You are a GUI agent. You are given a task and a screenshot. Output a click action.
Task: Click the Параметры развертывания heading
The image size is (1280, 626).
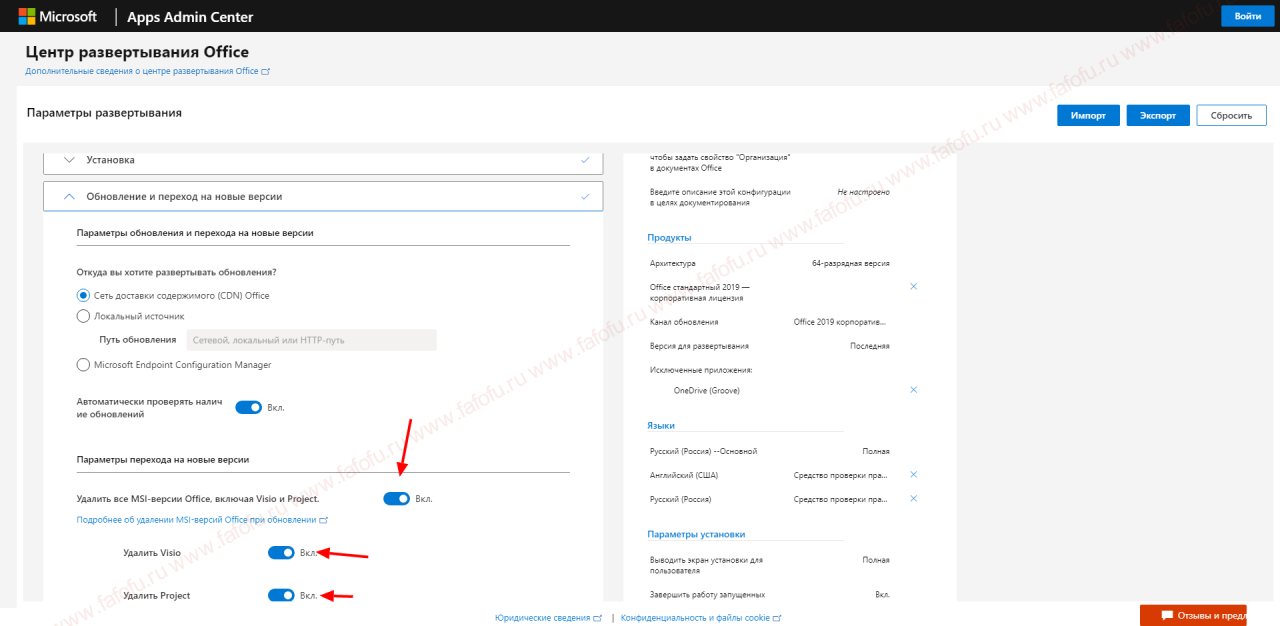coord(104,113)
